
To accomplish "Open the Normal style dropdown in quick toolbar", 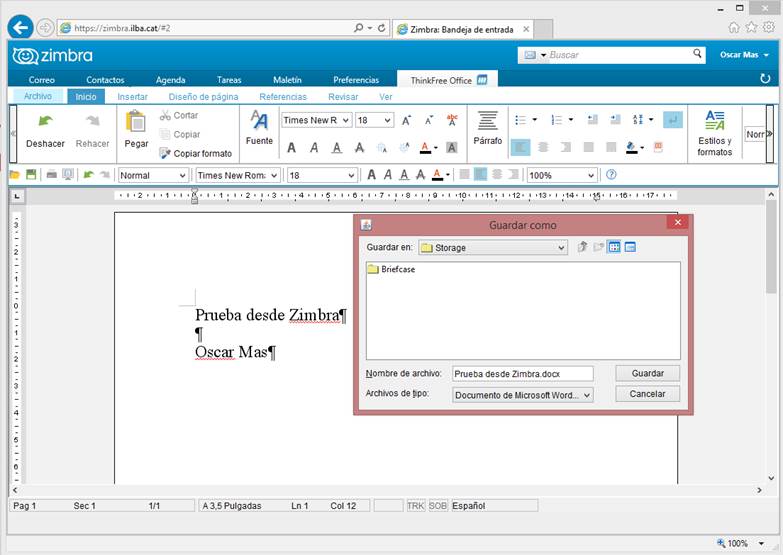I will click(x=182, y=175).
